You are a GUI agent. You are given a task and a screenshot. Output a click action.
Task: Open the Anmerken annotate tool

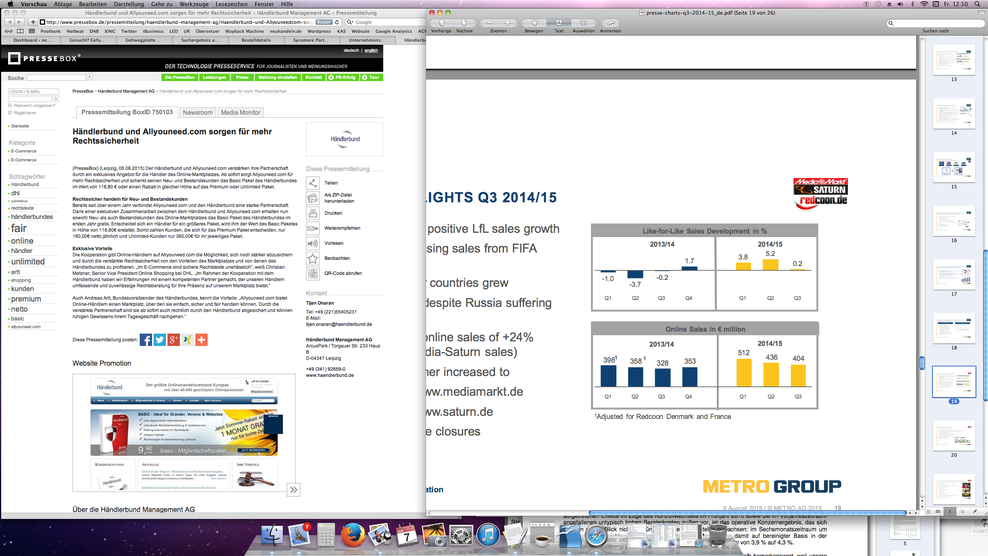click(x=610, y=23)
